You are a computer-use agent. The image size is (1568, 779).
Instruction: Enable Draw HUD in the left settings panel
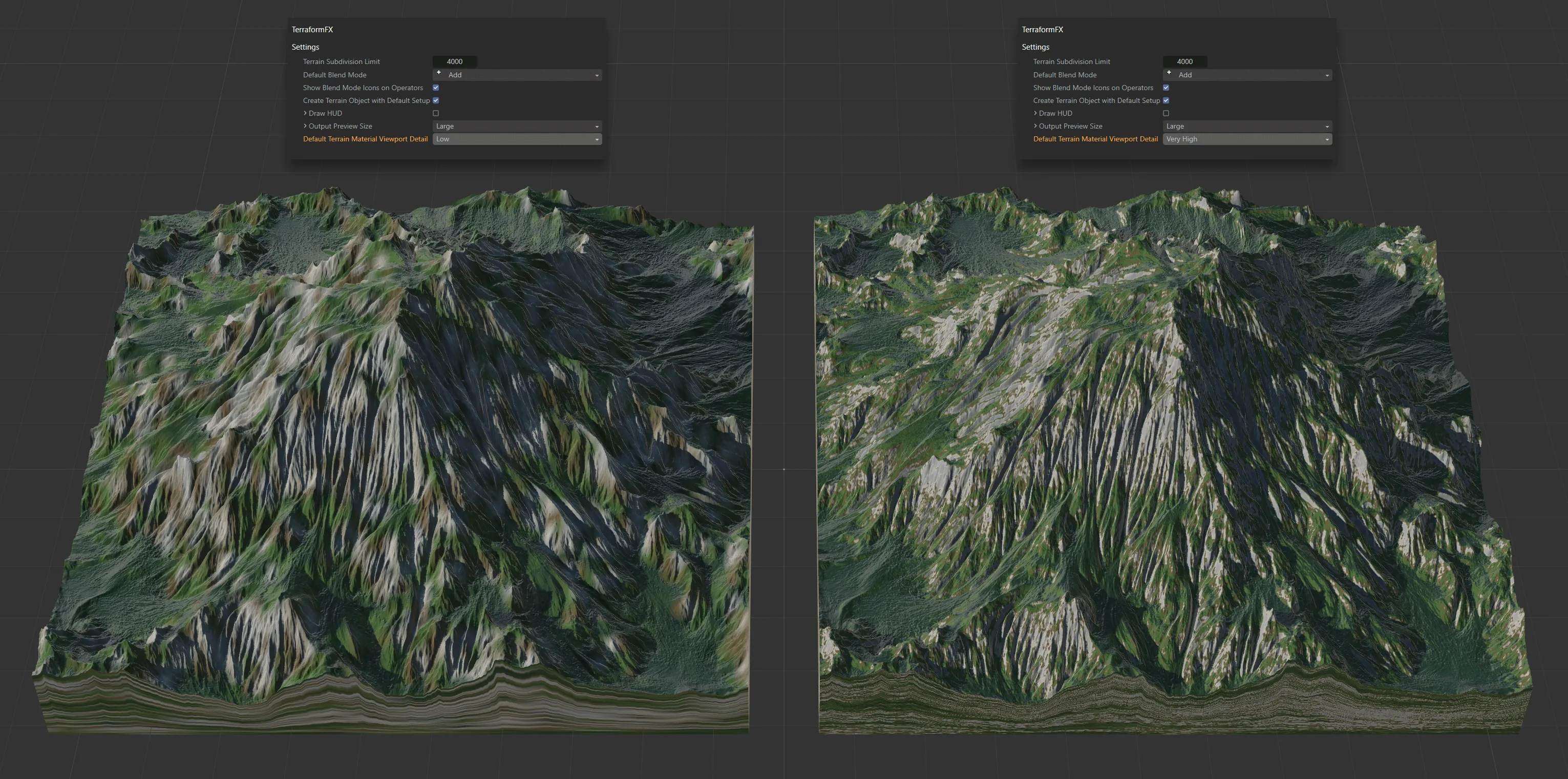pyautogui.click(x=435, y=113)
